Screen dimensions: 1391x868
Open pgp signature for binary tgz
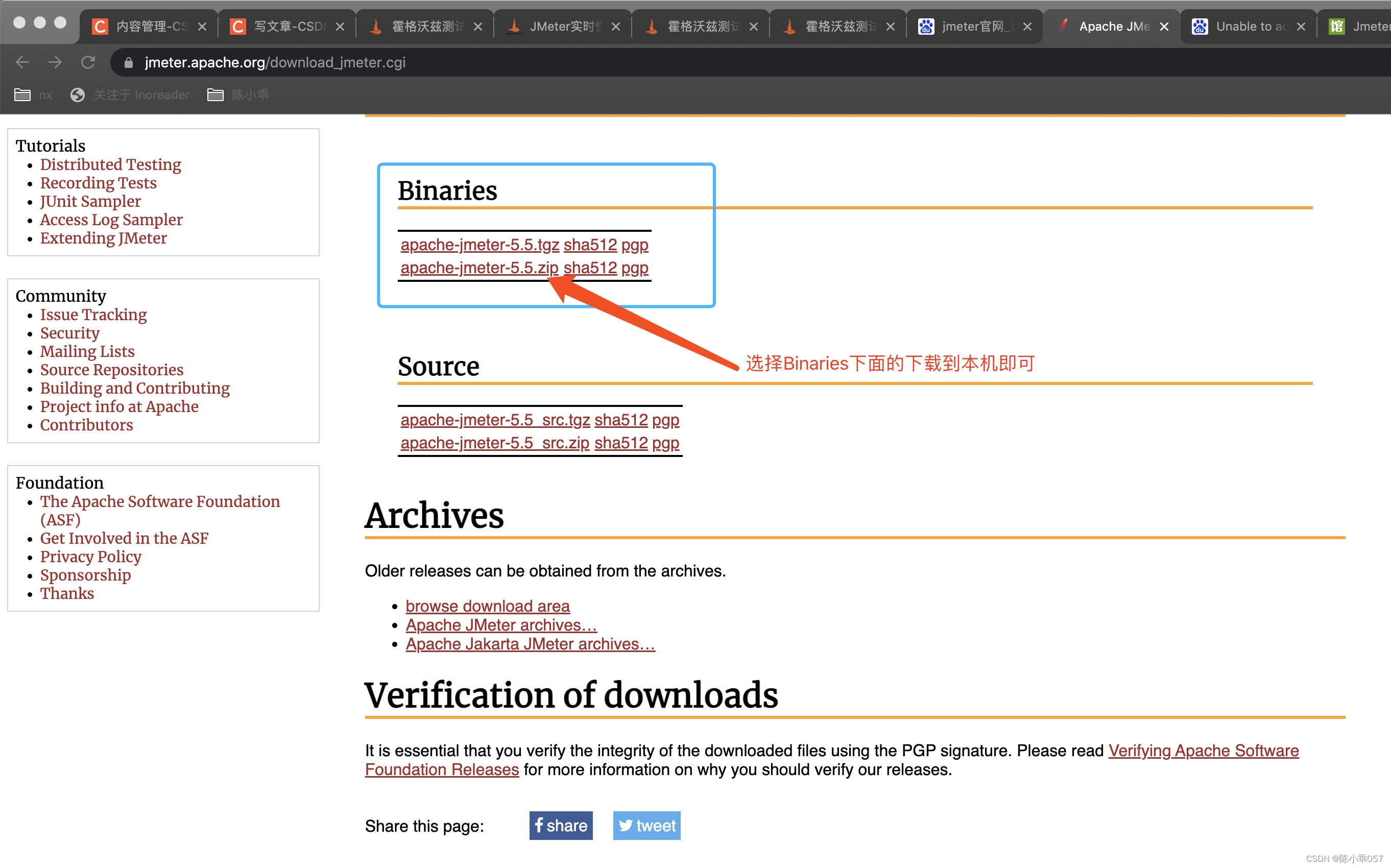(635, 245)
